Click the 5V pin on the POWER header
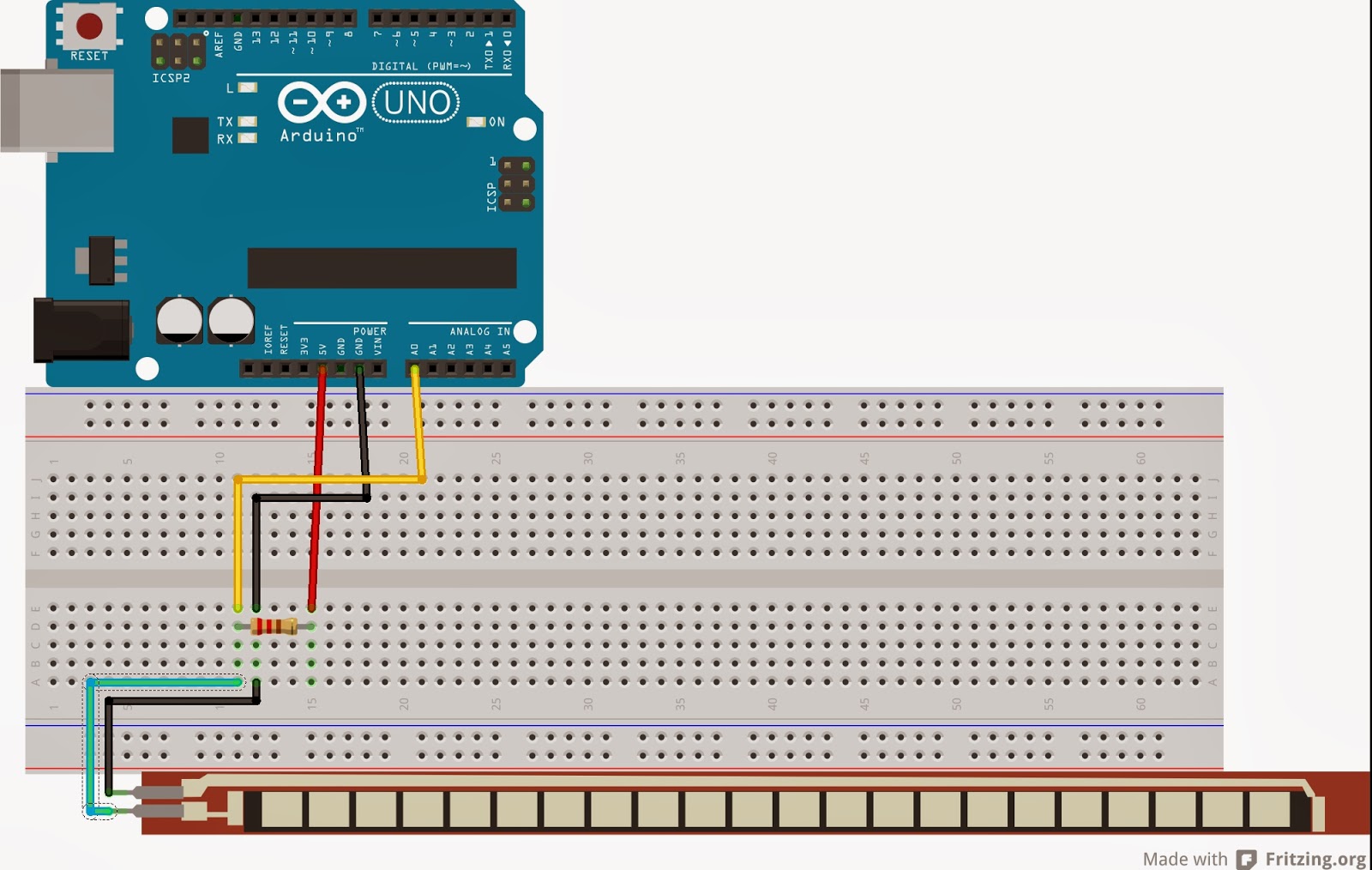The width and height of the screenshot is (1372, 870). (x=322, y=369)
